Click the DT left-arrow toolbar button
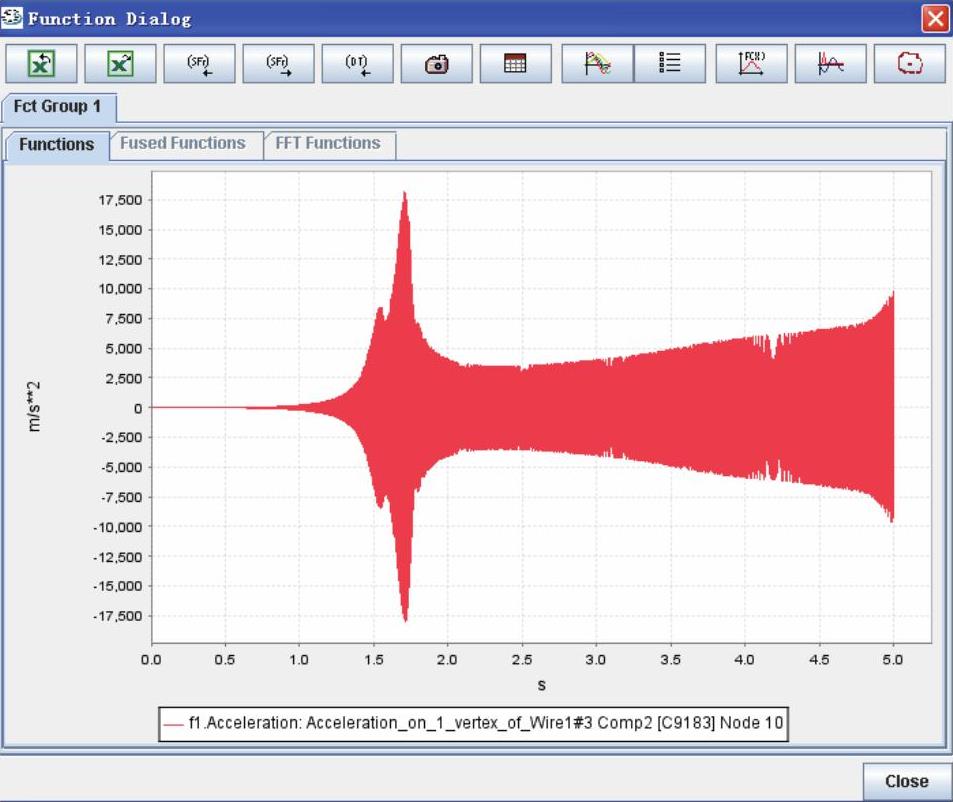 [x=357, y=63]
